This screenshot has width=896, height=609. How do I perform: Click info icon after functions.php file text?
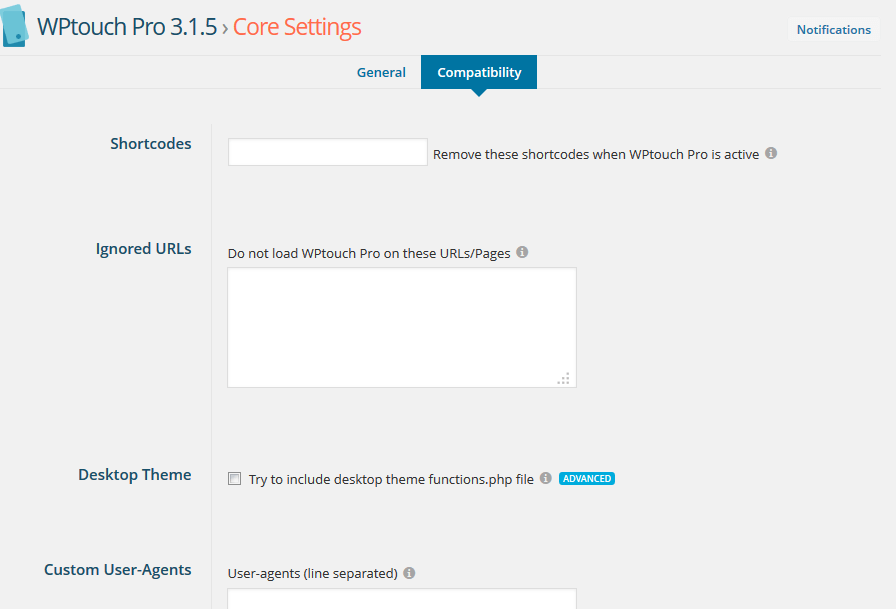click(546, 478)
